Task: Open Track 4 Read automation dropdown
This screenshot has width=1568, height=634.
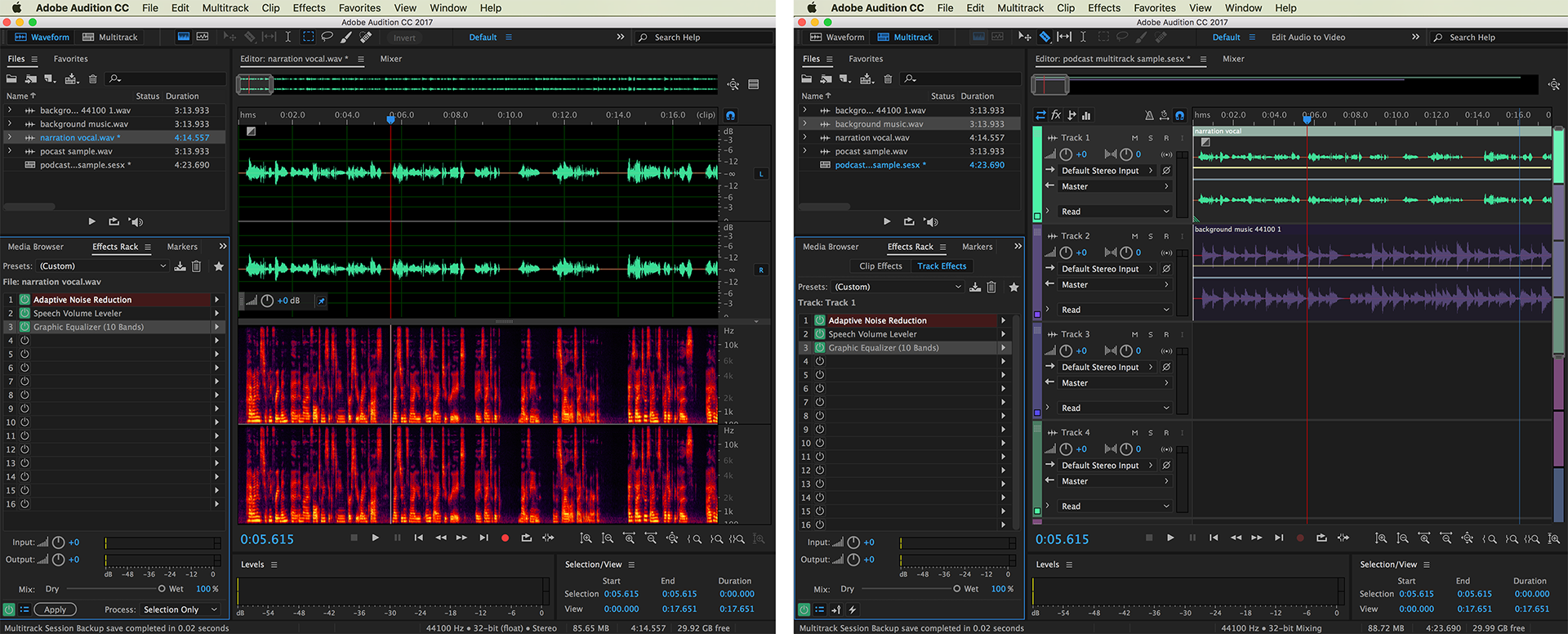Action: pyautogui.click(x=1115, y=506)
